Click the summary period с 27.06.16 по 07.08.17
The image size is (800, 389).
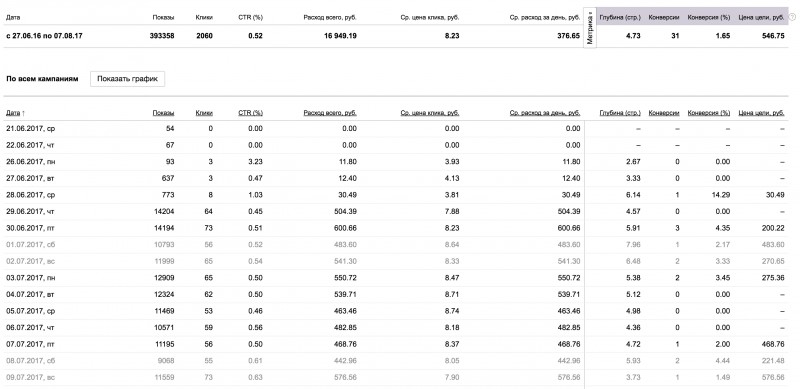(44, 36)
